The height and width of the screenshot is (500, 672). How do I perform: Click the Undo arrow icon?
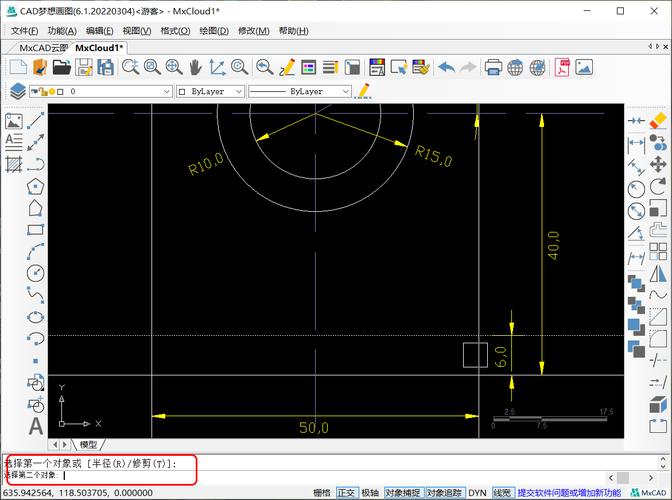click(x=446, y=68)
